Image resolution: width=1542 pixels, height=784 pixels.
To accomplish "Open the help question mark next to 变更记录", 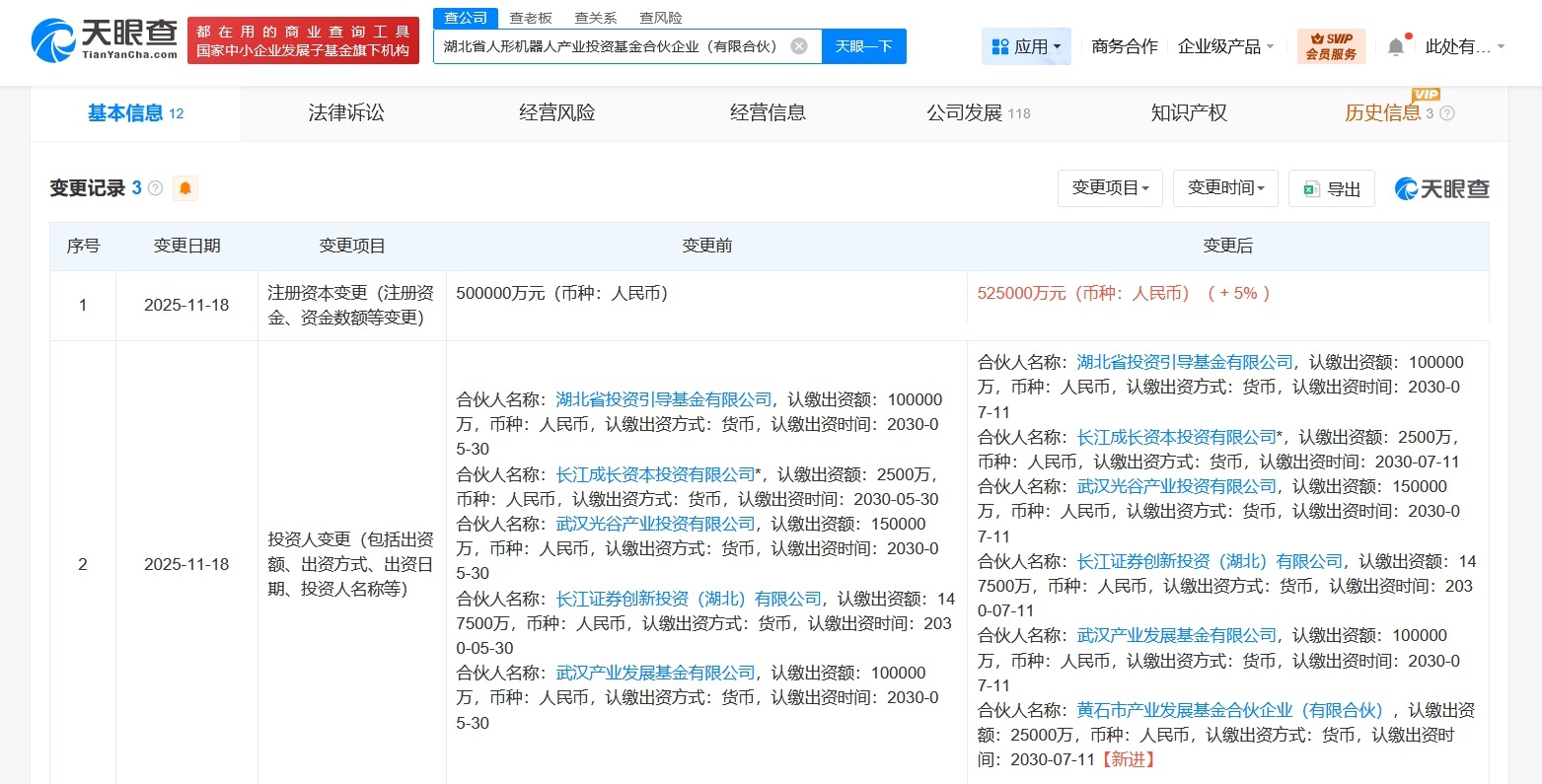I will (x=155, y=187).
